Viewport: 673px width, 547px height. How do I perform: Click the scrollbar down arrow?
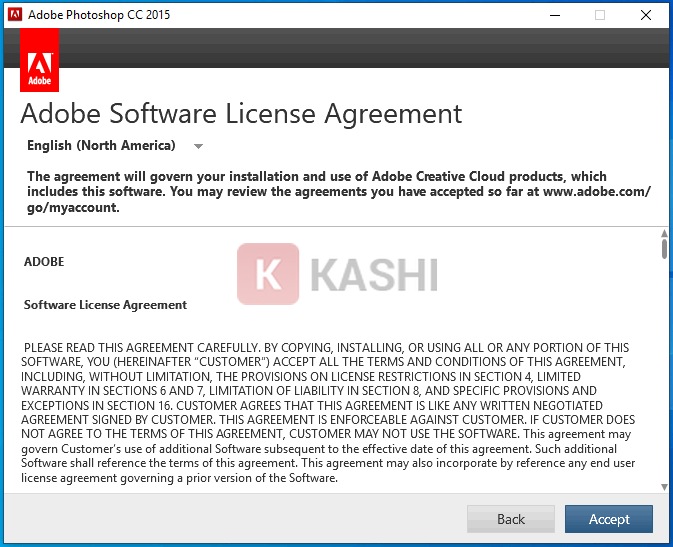coord(664,487)
